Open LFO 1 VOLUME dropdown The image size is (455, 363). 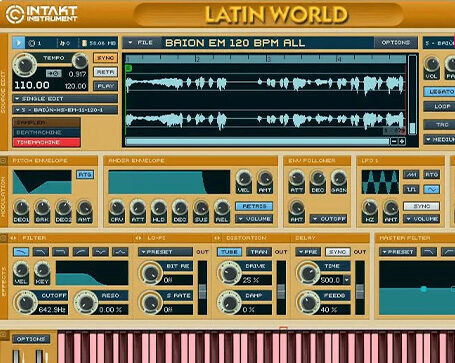point(421,219)
